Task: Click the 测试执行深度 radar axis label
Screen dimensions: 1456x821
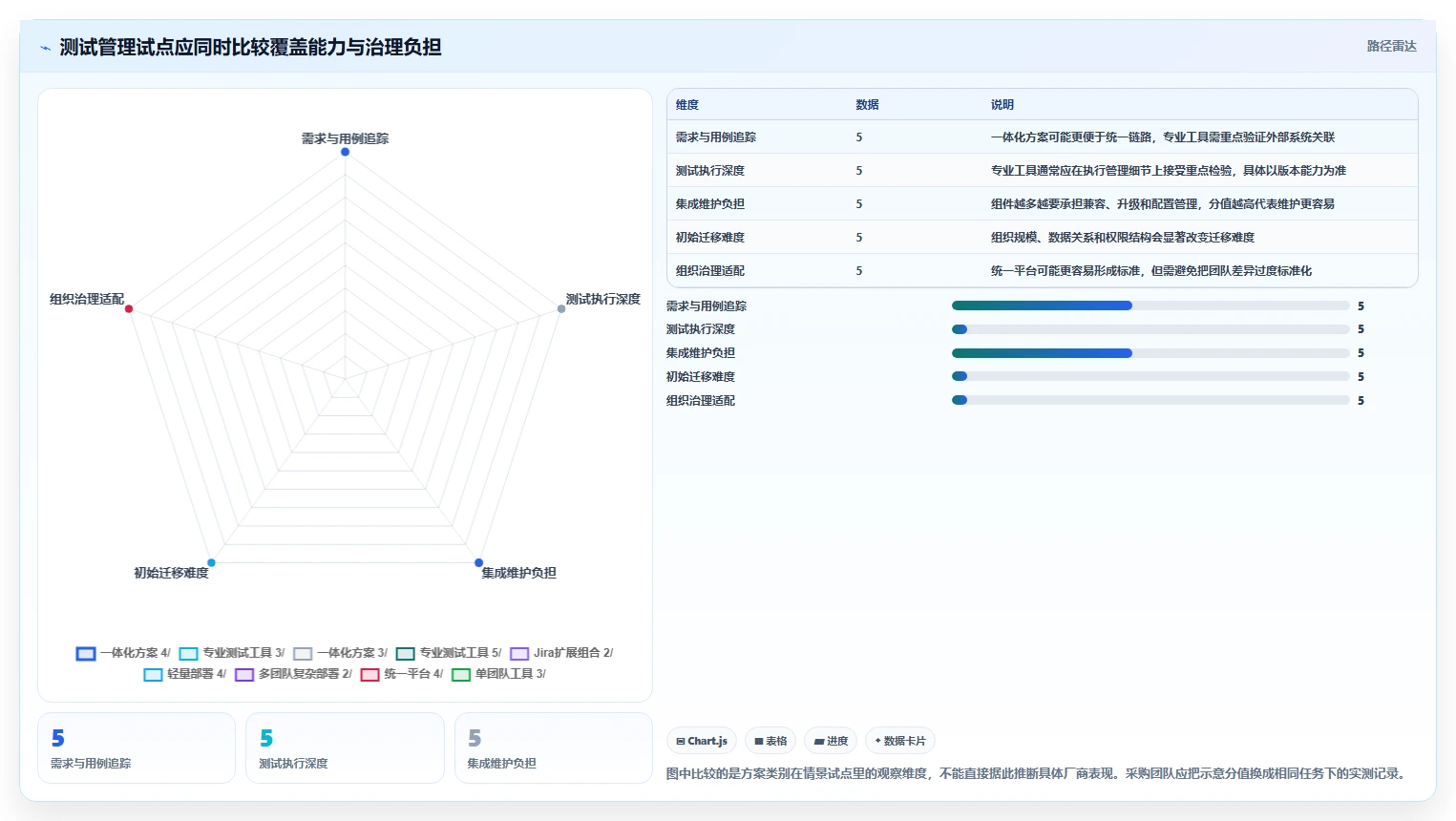Action: 602,299
